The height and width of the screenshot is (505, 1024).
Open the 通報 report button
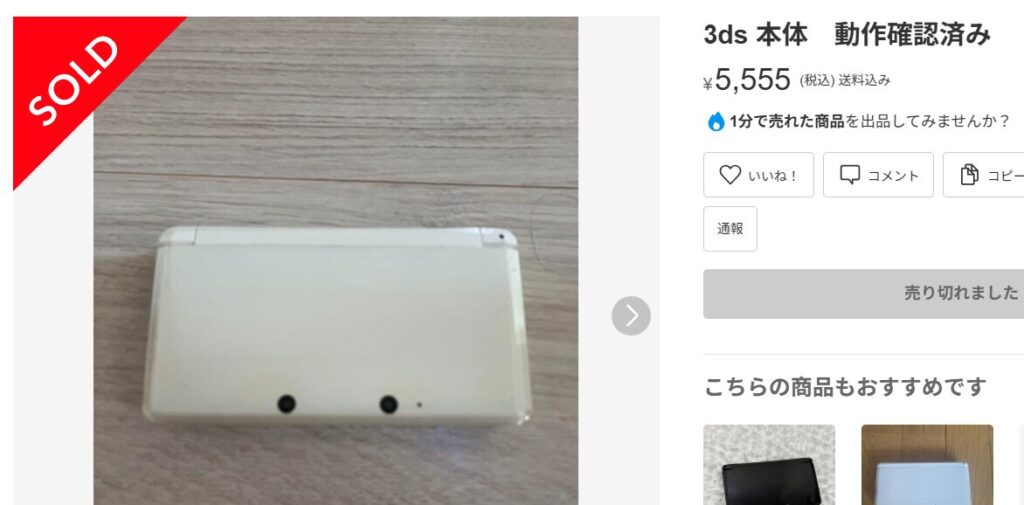tap(730, 229)
